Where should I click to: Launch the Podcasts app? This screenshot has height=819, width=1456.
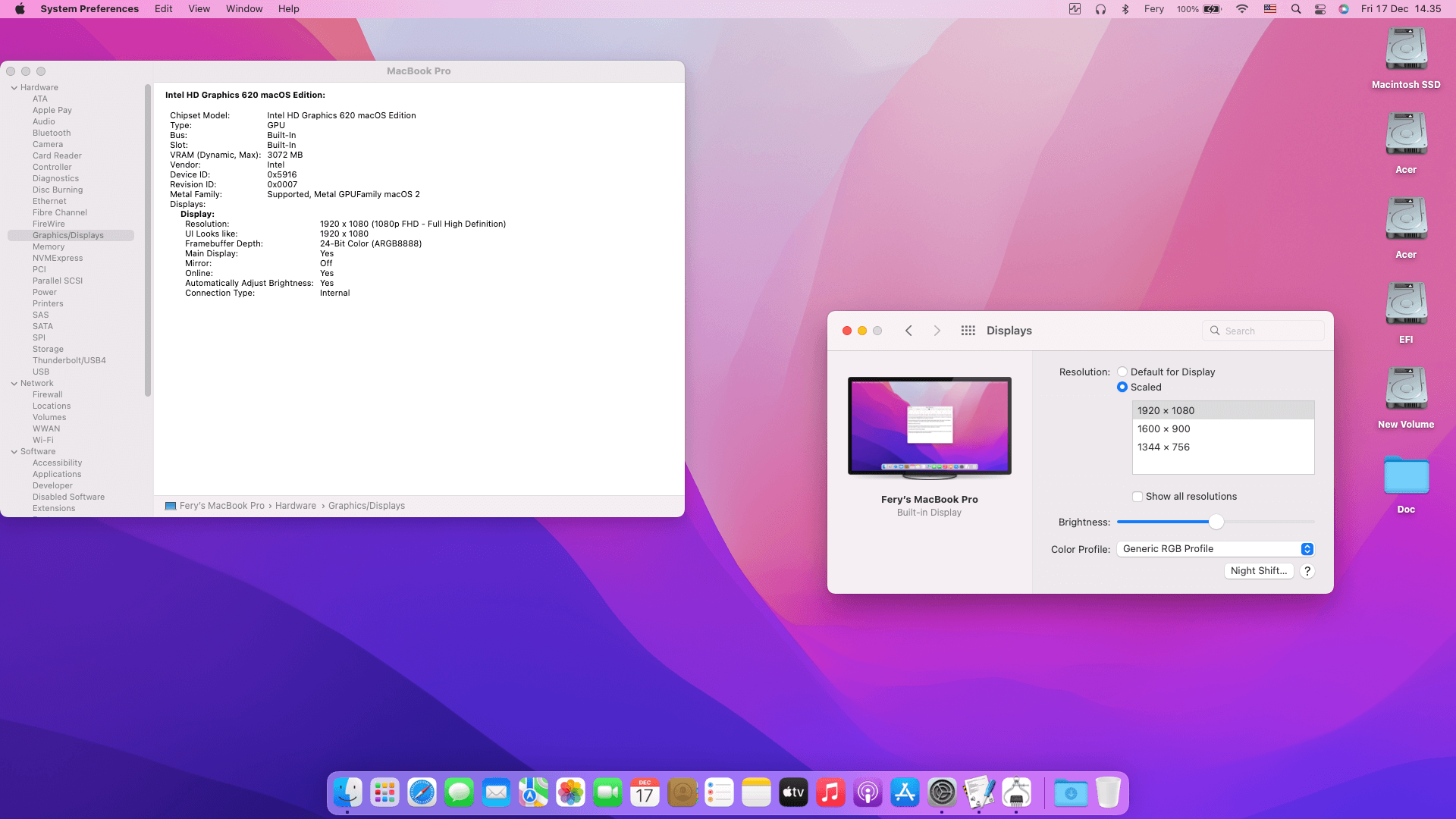[x=868, y=792]
